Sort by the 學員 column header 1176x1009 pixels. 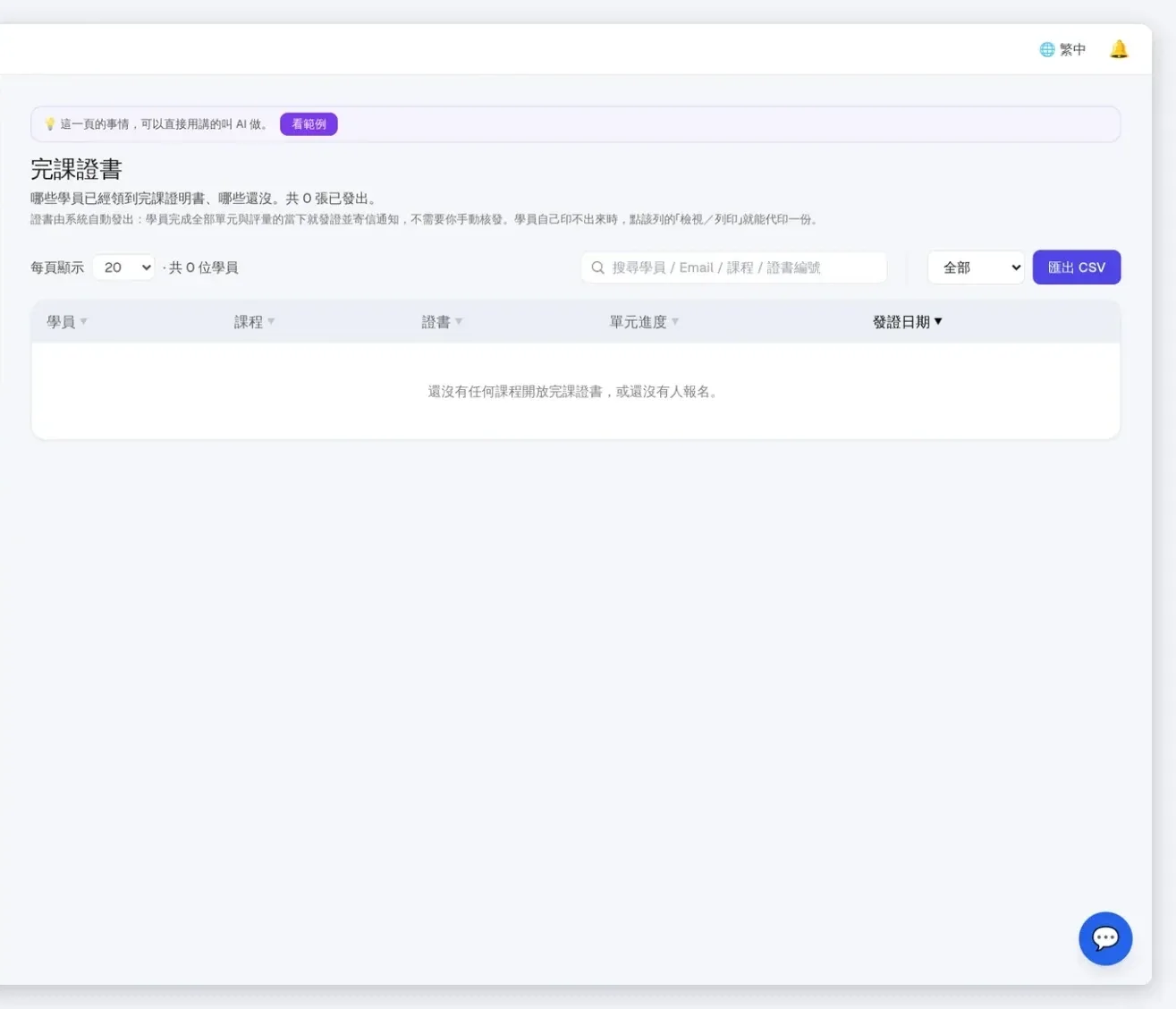tap(67, 322)
